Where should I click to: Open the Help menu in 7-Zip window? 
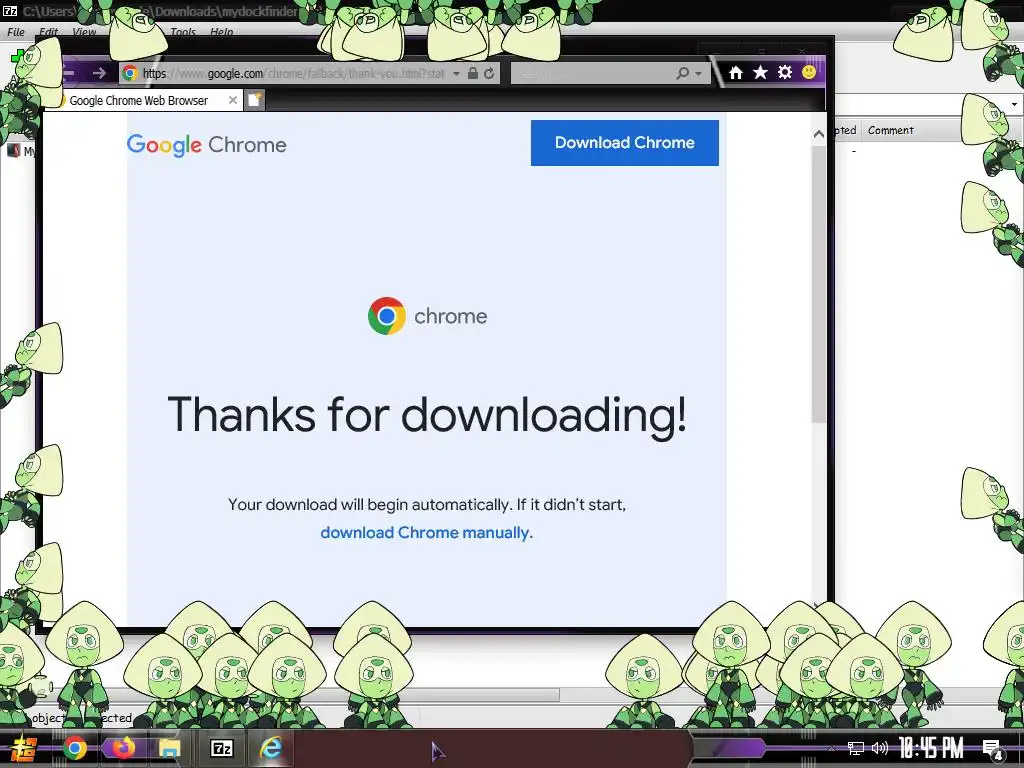coord(221,31)
